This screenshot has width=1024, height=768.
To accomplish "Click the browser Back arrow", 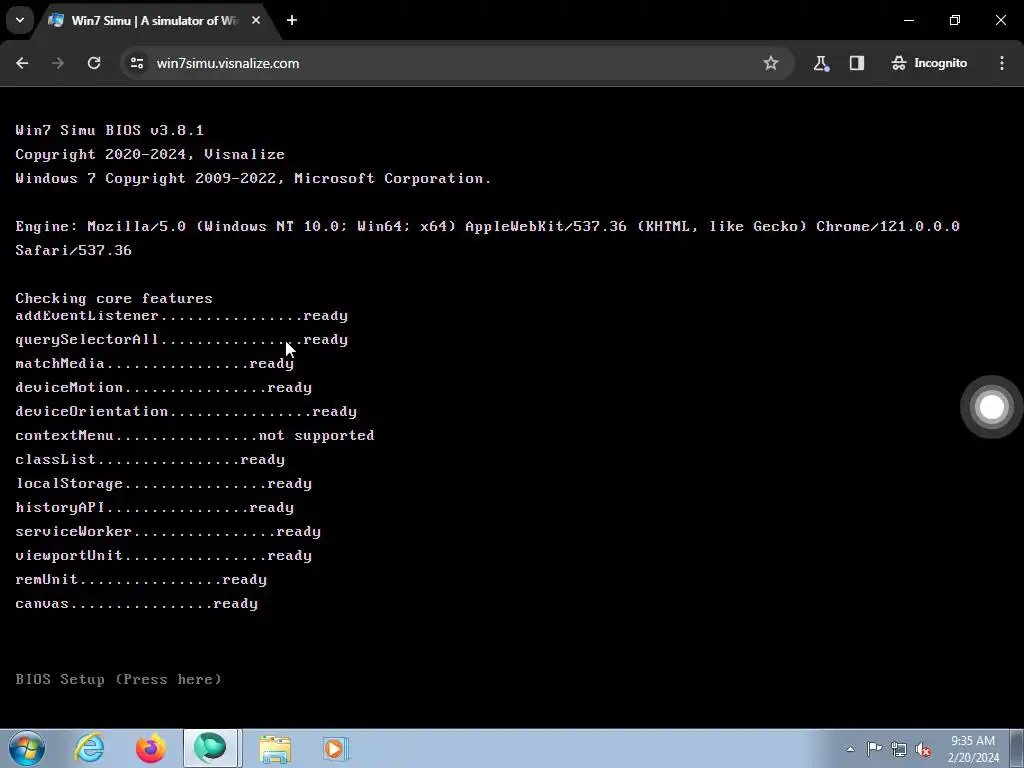I will click(x=22, y=63).
